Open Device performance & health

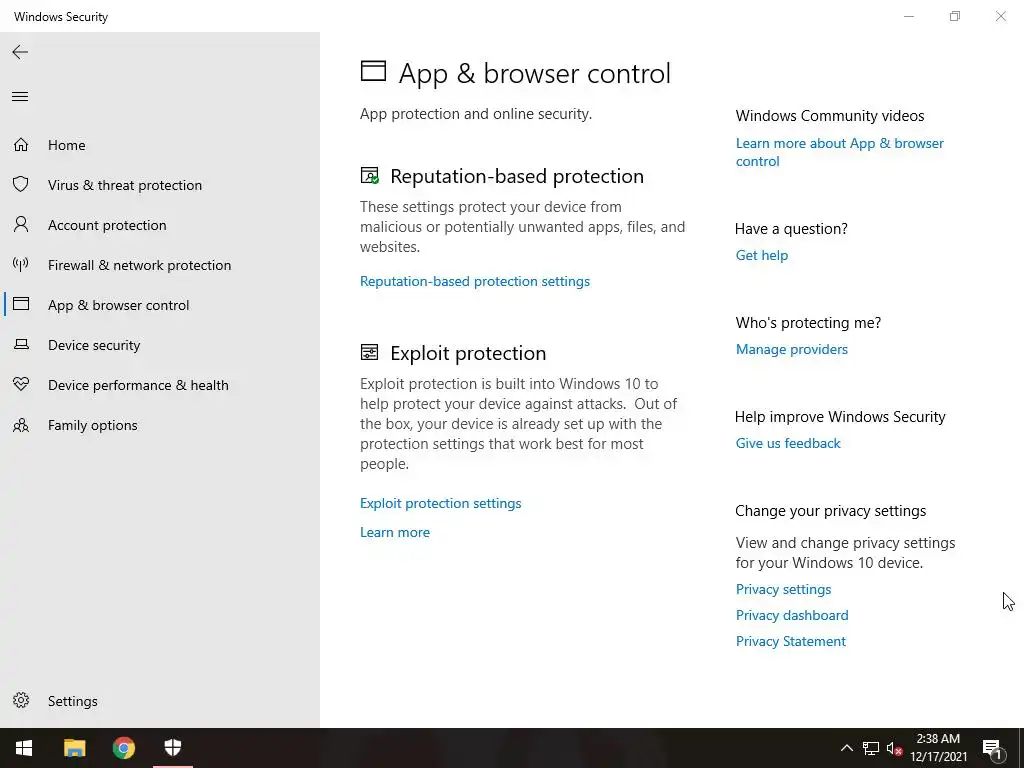point(138,385)
